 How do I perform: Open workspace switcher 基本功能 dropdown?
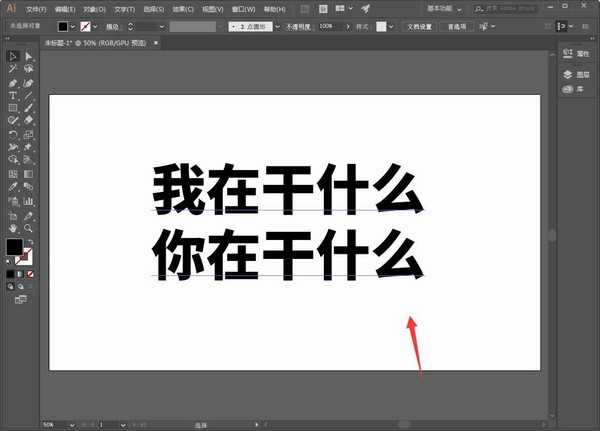444,9
